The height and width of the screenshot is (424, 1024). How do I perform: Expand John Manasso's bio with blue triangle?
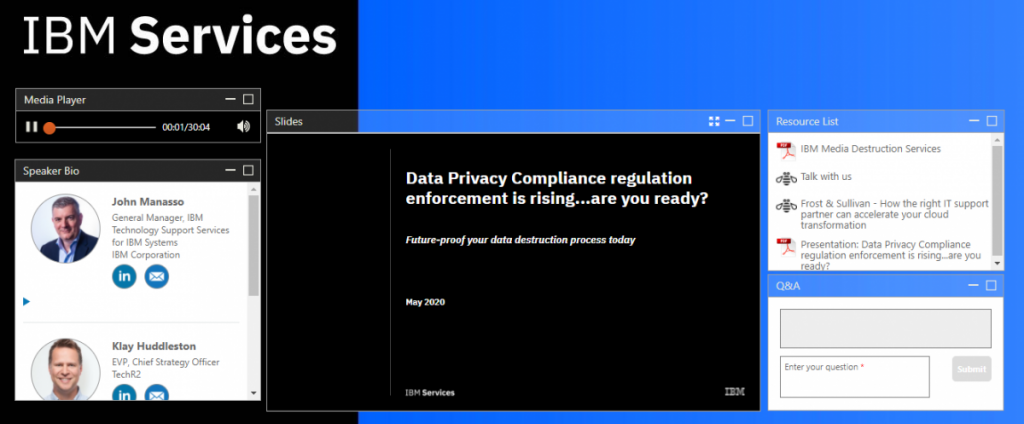click(27, 301)
